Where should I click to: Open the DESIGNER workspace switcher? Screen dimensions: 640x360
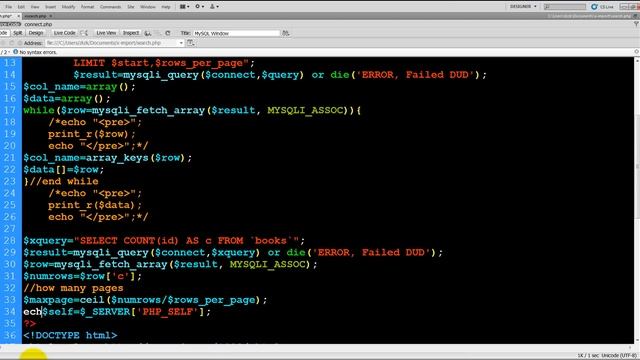point(523,7)
